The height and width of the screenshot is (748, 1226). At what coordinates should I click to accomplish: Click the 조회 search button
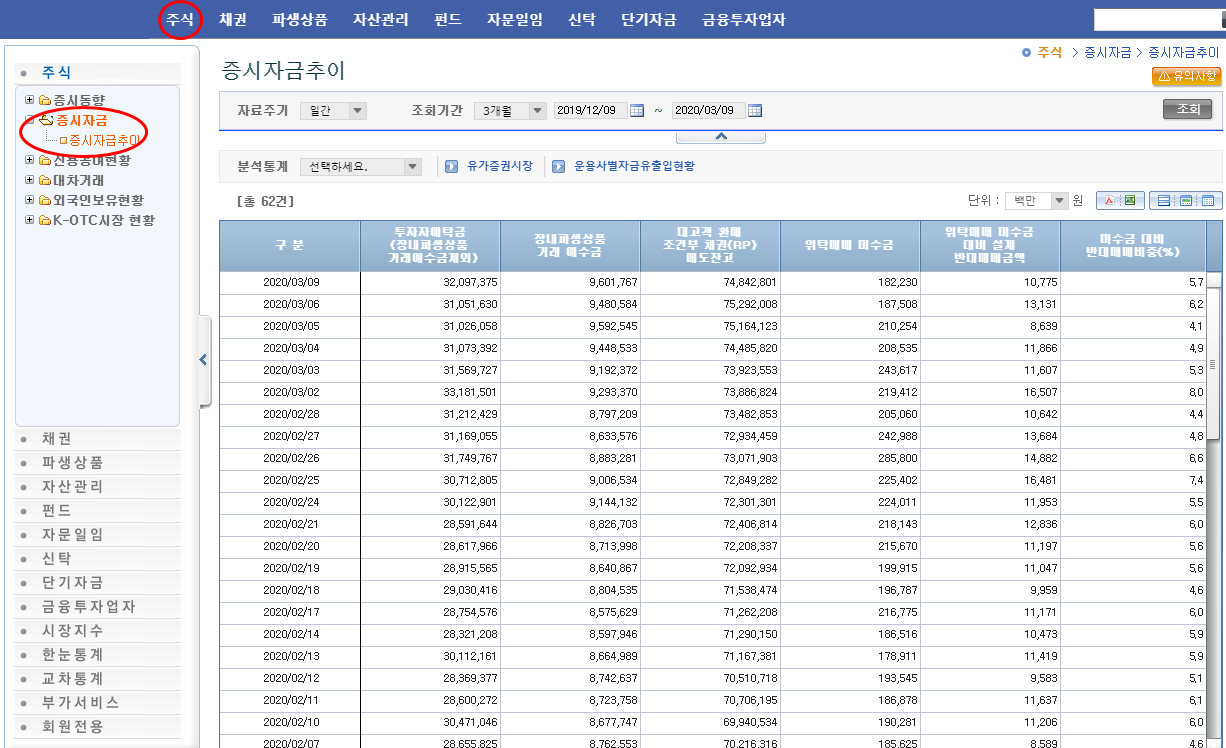point(1188,110)
